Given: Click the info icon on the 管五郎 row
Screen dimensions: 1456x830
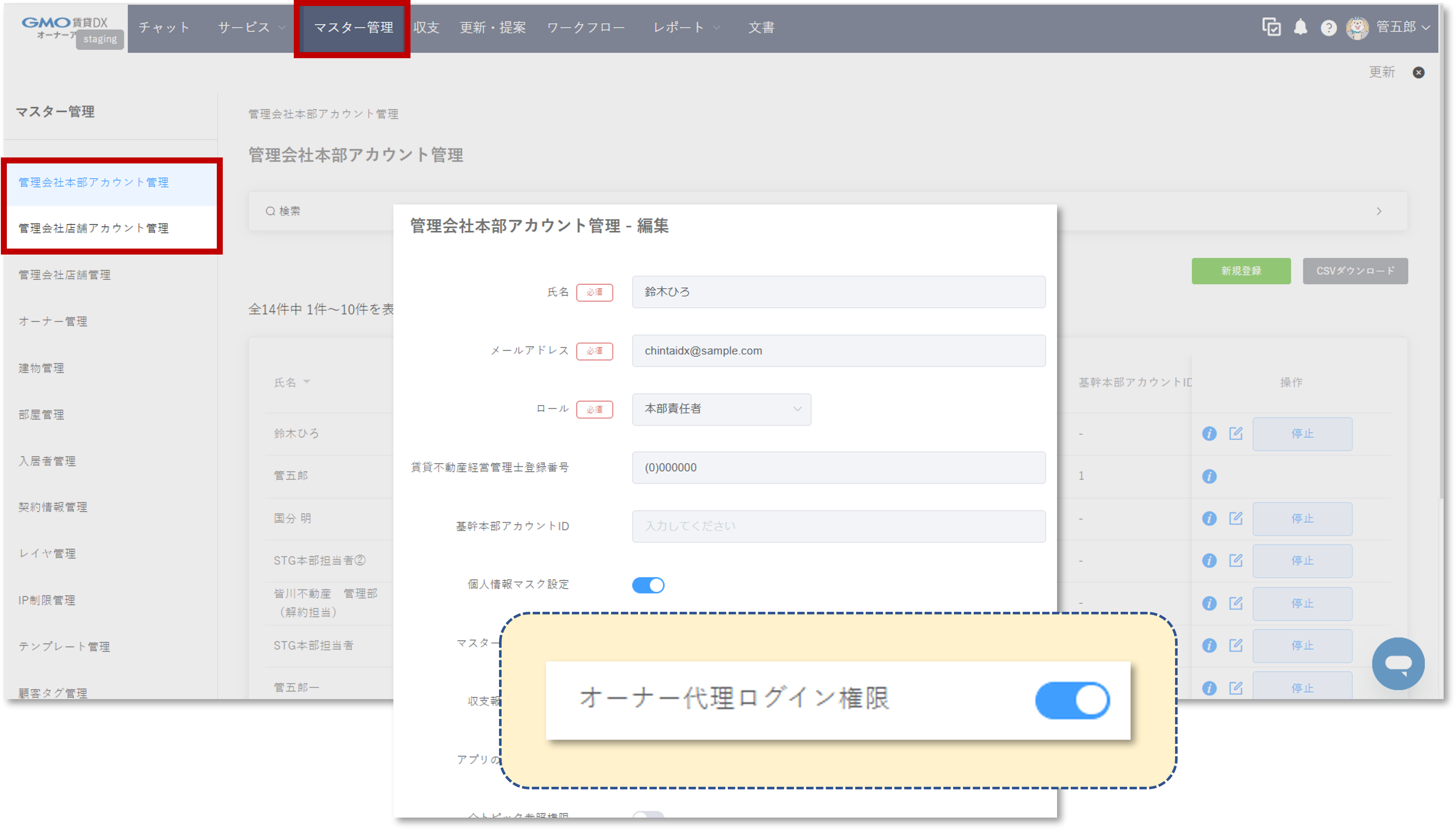Looking at the screenshot, I should click(1209, 476).
